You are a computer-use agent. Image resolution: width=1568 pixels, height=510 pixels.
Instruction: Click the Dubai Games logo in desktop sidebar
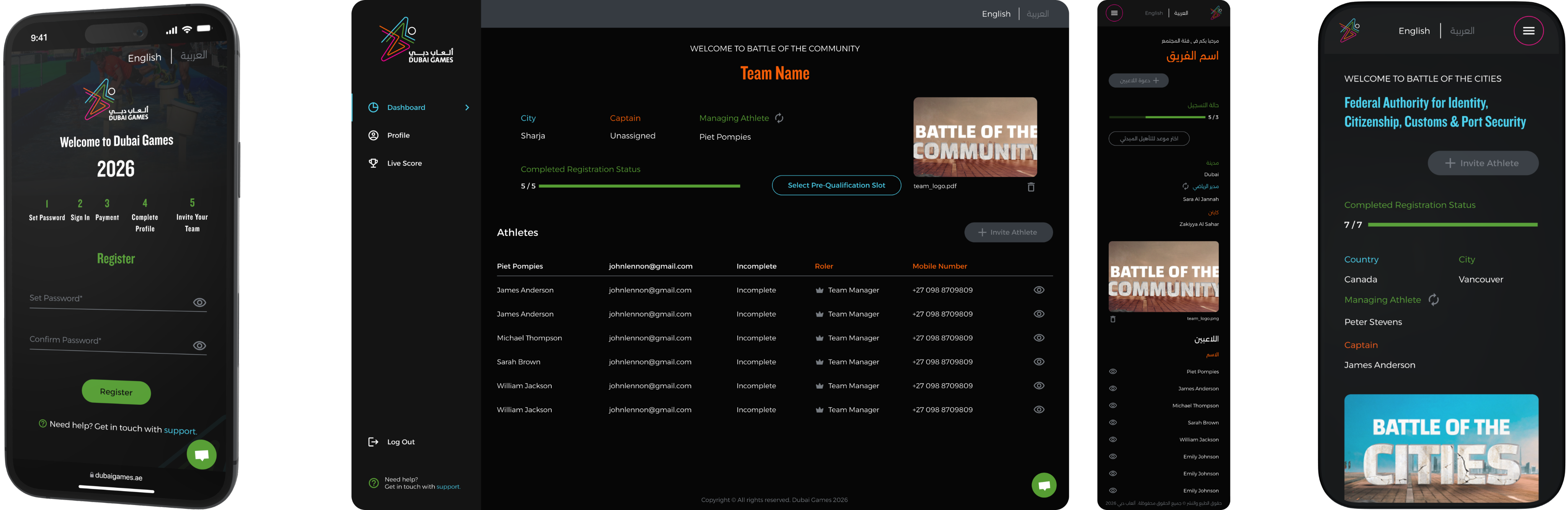416,39
